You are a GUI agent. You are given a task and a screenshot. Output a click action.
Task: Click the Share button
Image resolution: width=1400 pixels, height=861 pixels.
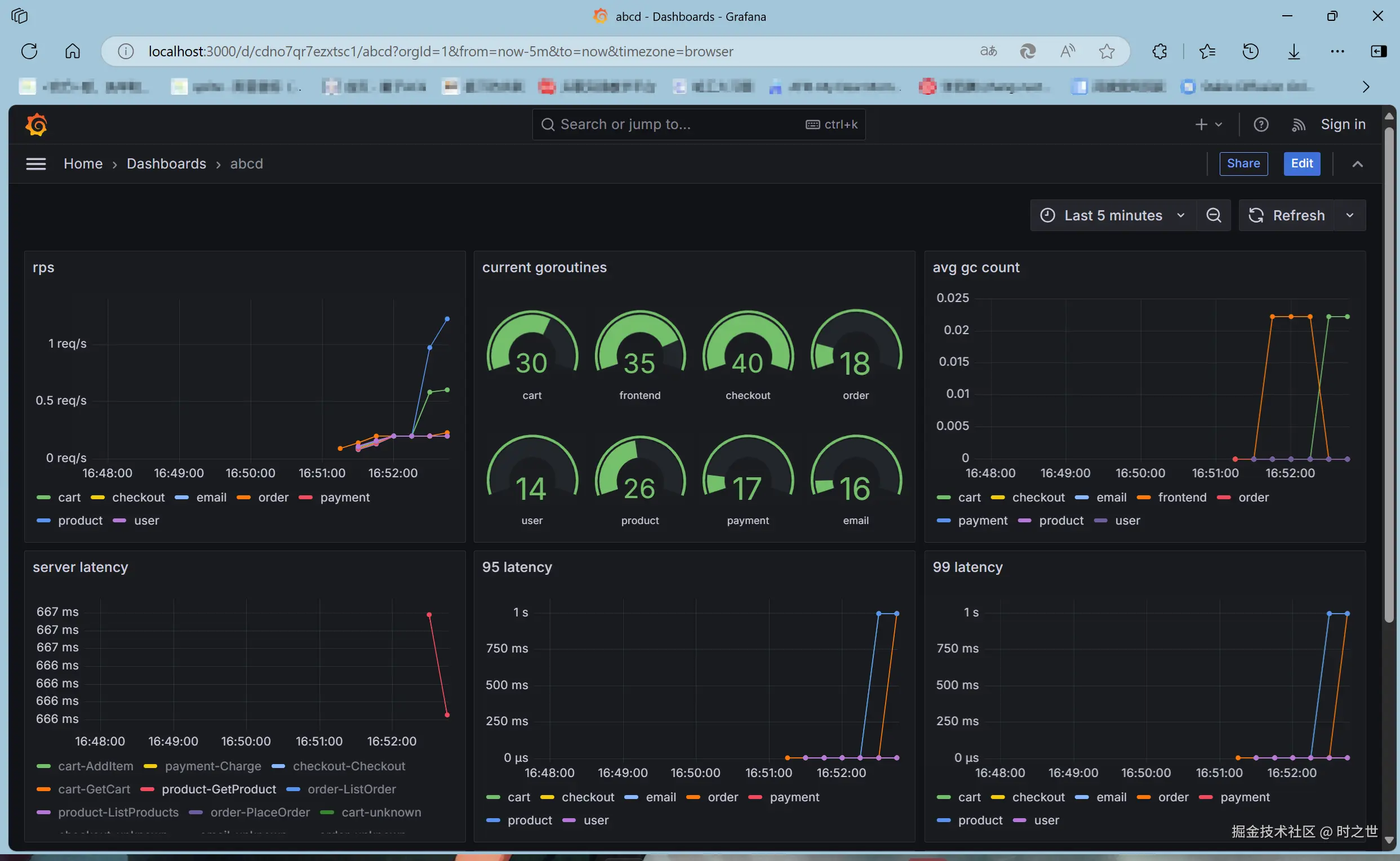click(x=1243, y=164)
